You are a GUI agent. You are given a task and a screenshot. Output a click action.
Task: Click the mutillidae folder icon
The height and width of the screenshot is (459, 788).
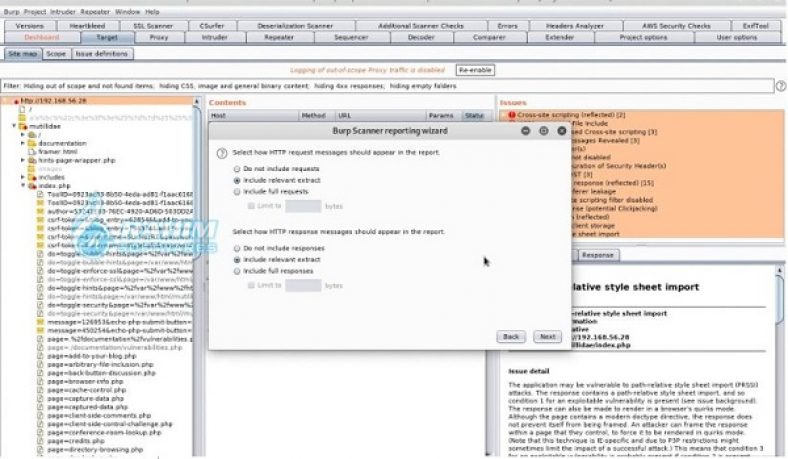[23, 126]
